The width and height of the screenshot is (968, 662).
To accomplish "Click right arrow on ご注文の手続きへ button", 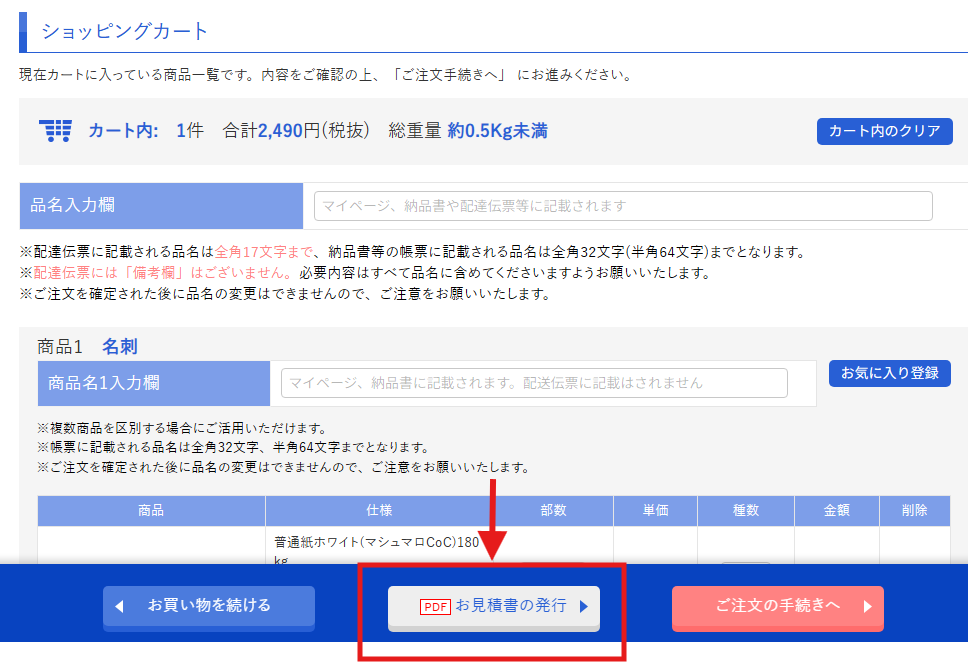I will [x=867, y=606].
